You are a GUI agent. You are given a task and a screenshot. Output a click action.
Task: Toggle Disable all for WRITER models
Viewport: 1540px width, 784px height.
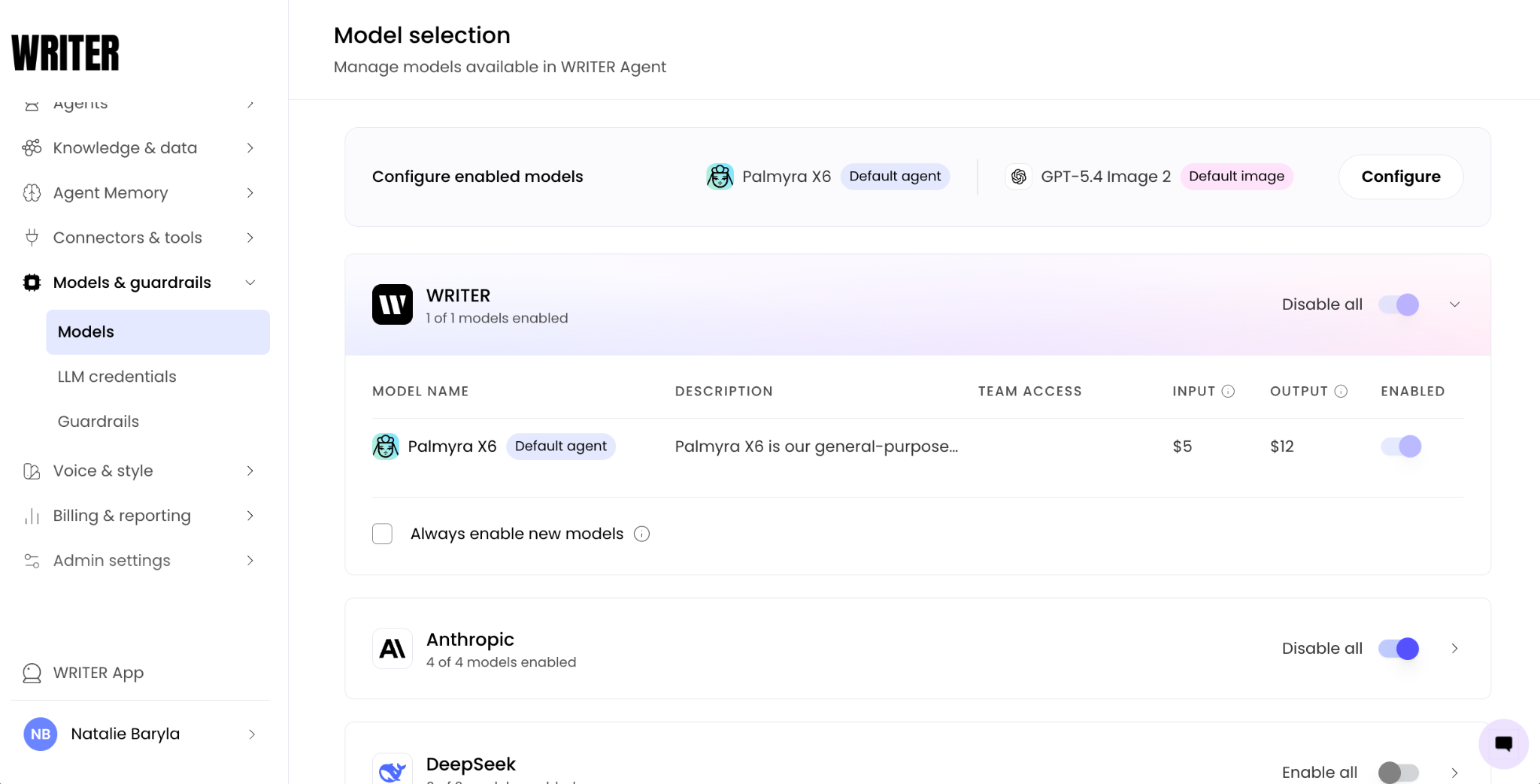click(1399, 304)
